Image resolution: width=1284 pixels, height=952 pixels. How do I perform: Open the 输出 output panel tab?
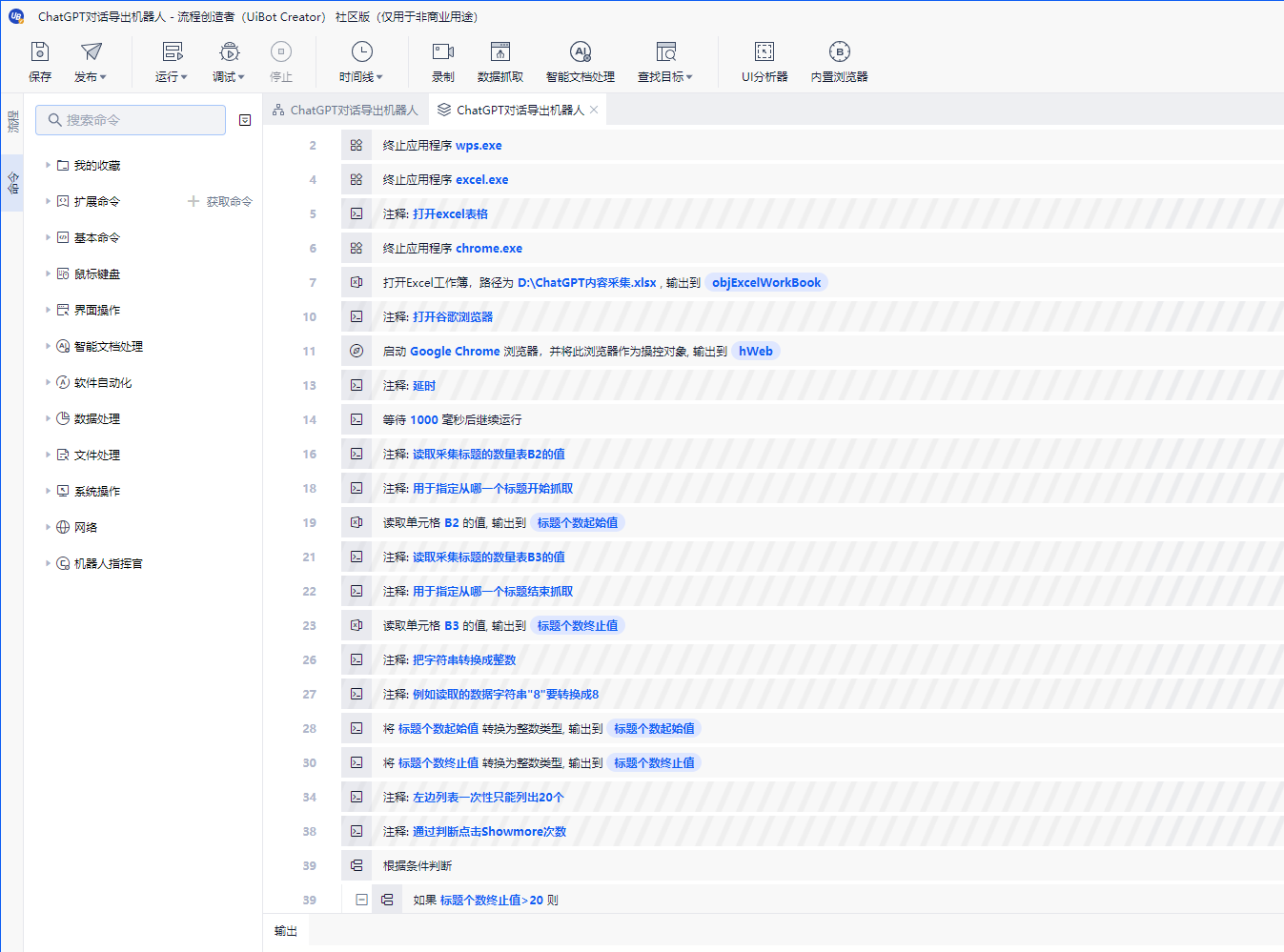tap(286, 931)
